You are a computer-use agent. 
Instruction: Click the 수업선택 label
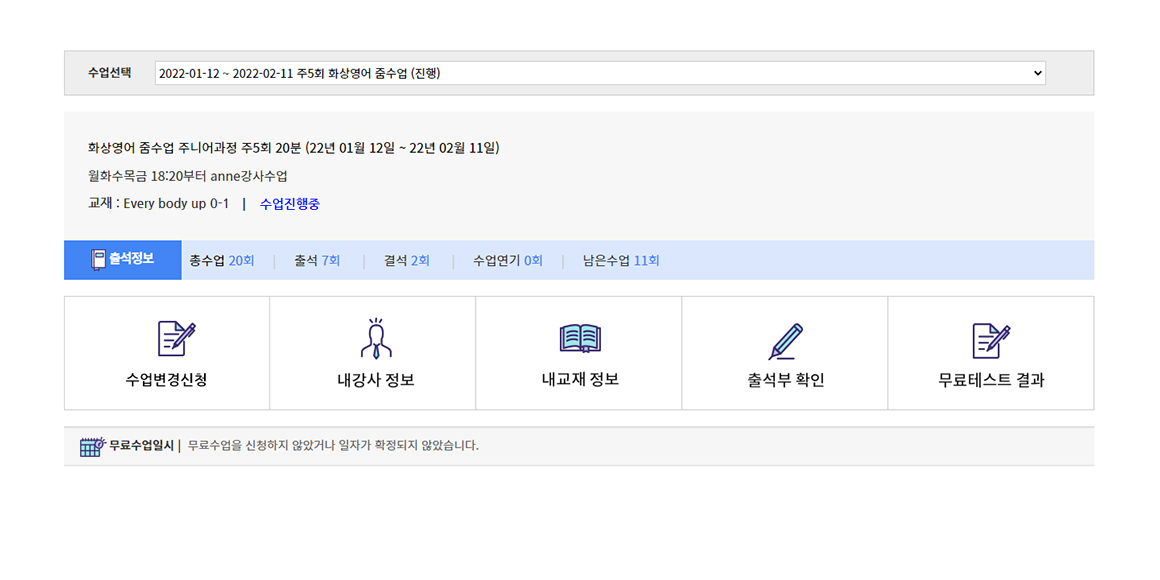click(x=109, y=72)
